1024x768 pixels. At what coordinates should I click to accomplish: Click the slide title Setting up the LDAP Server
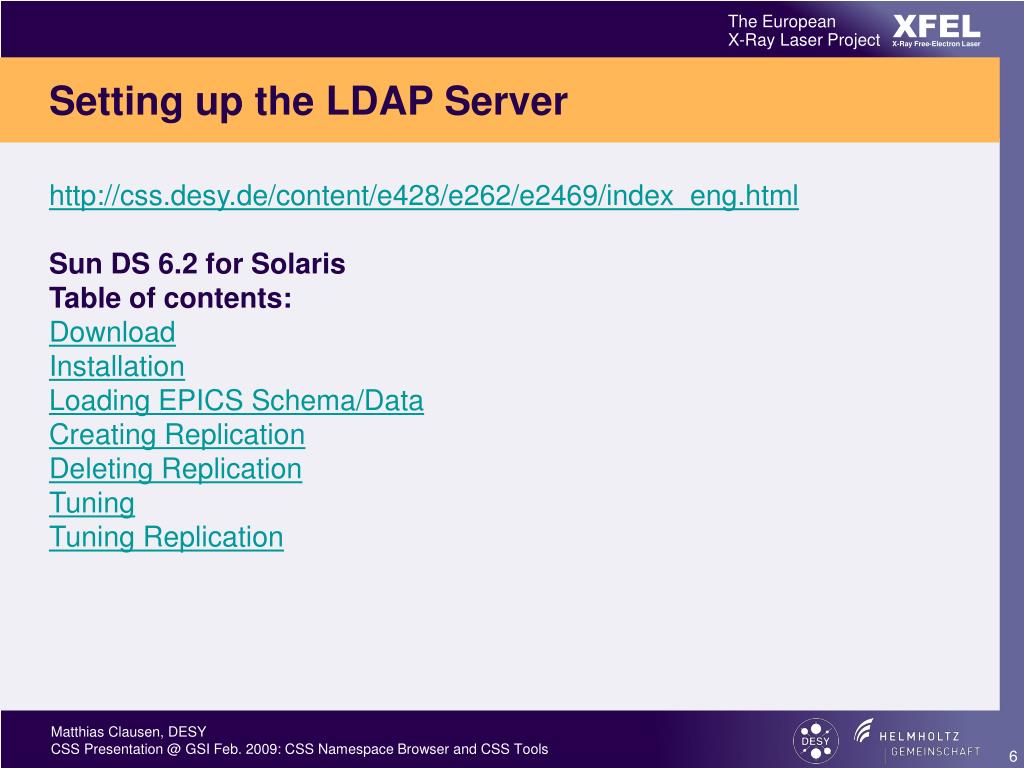tap(308, 101)
